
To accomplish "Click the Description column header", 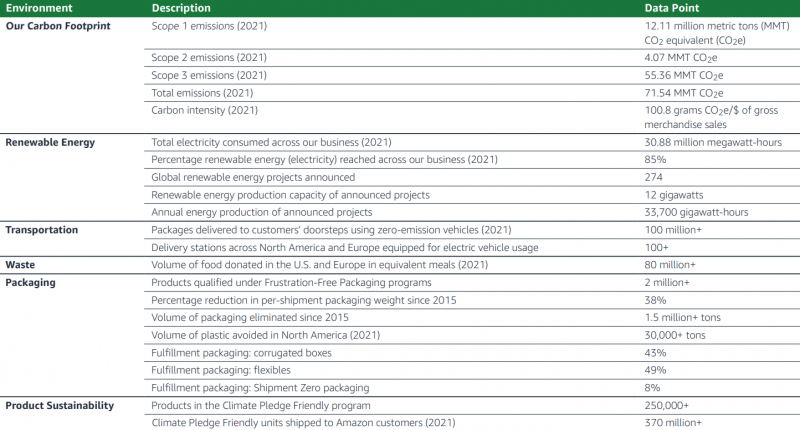I will point(181,8).
